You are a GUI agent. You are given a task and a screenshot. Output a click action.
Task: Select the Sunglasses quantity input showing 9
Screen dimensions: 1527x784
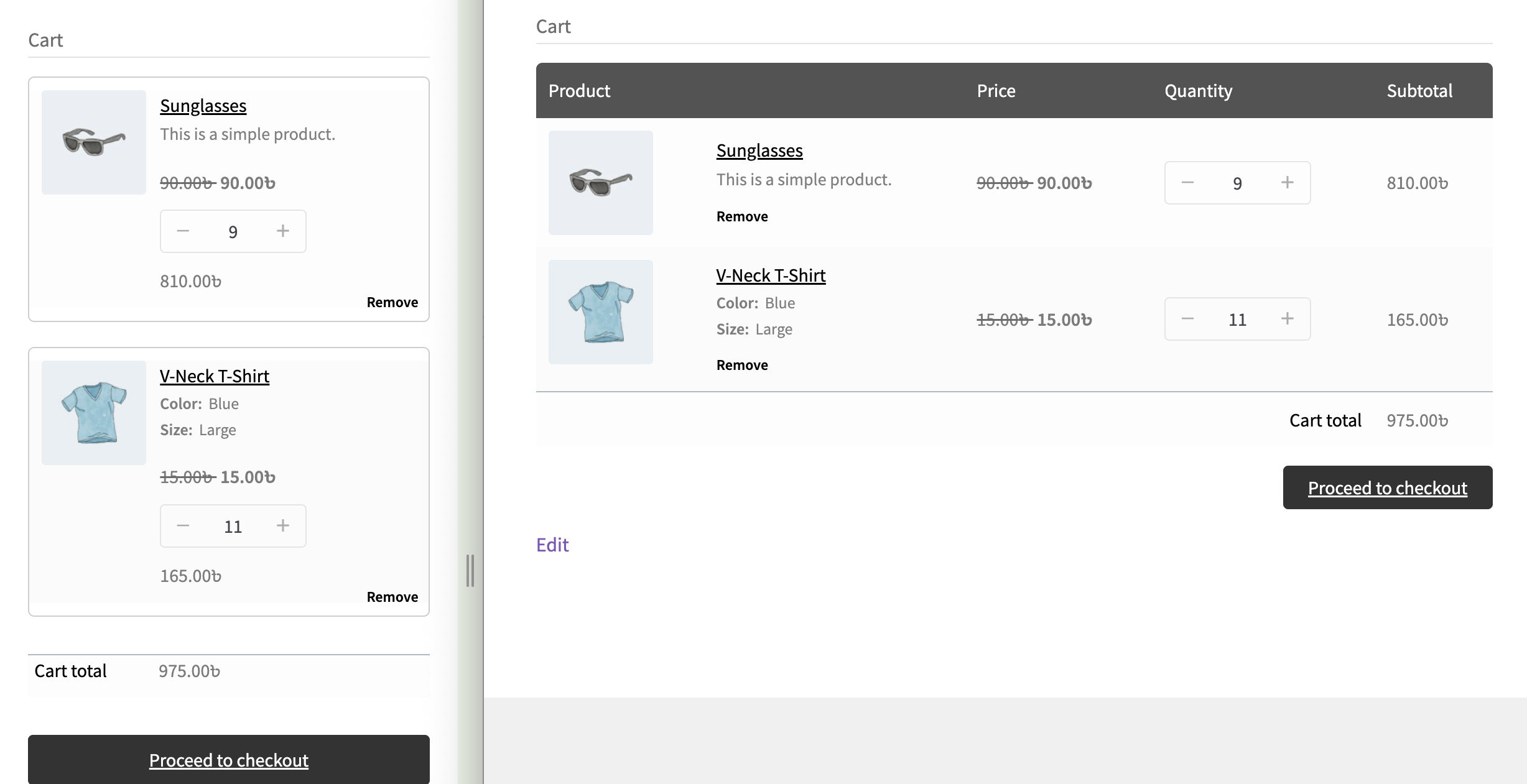coord(1237,182)
